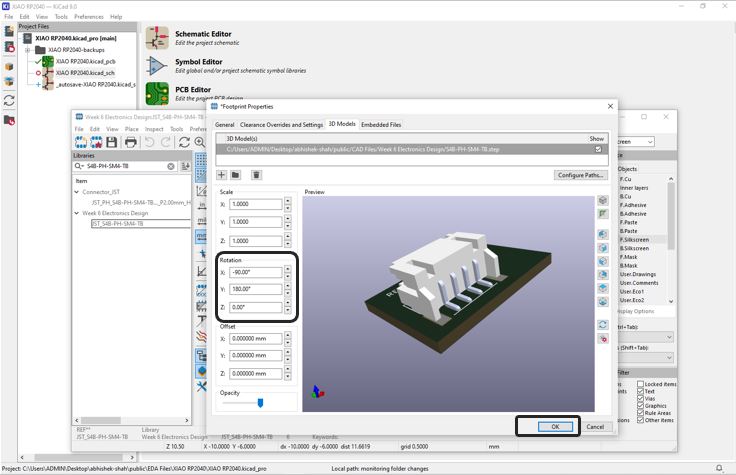Click the undo icon in Footprint Editor toolbar
The height and width of the screenshot is (475, 736).
pos(149,142)
